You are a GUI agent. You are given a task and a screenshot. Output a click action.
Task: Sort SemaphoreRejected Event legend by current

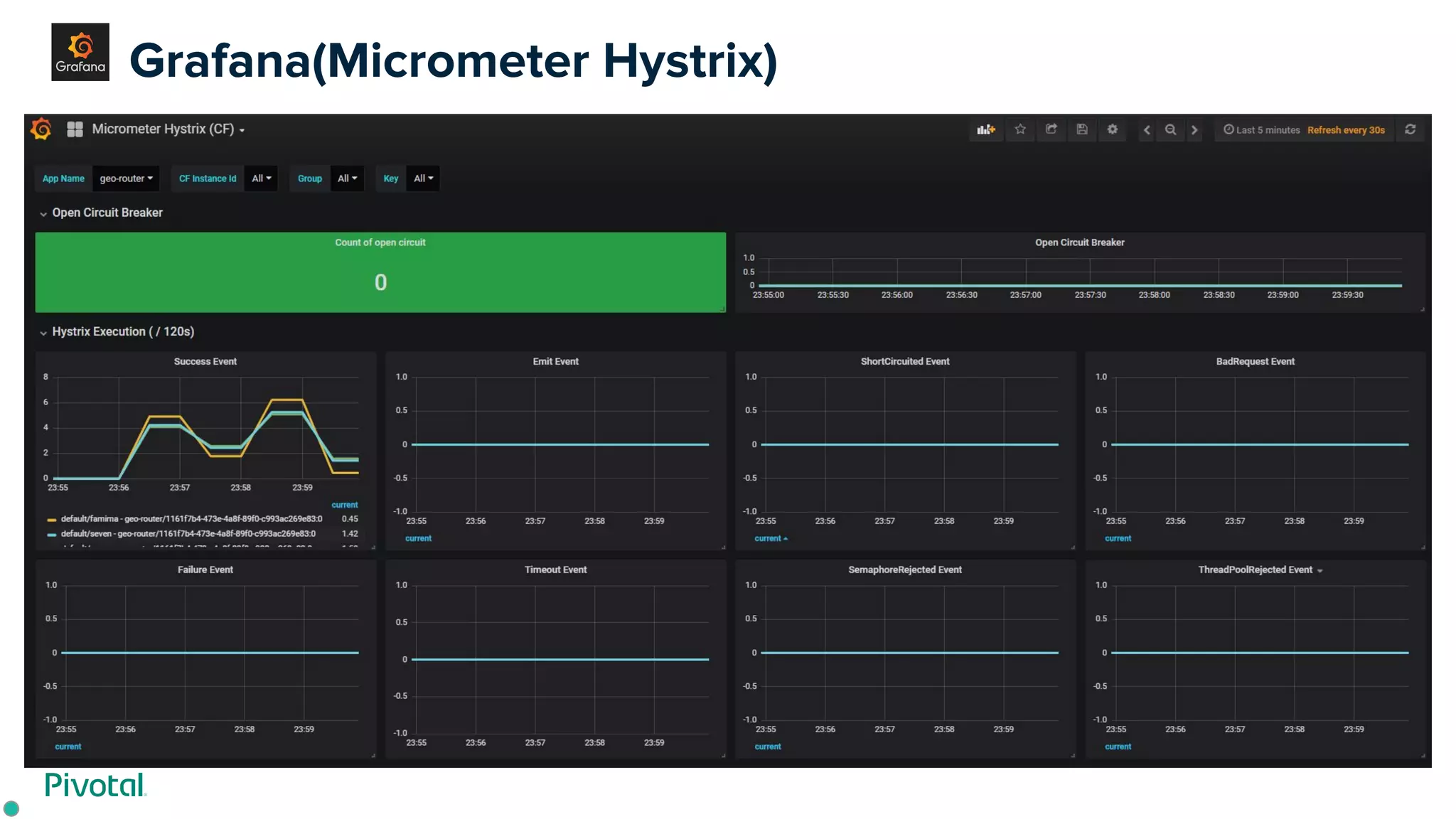click(768, 746)
